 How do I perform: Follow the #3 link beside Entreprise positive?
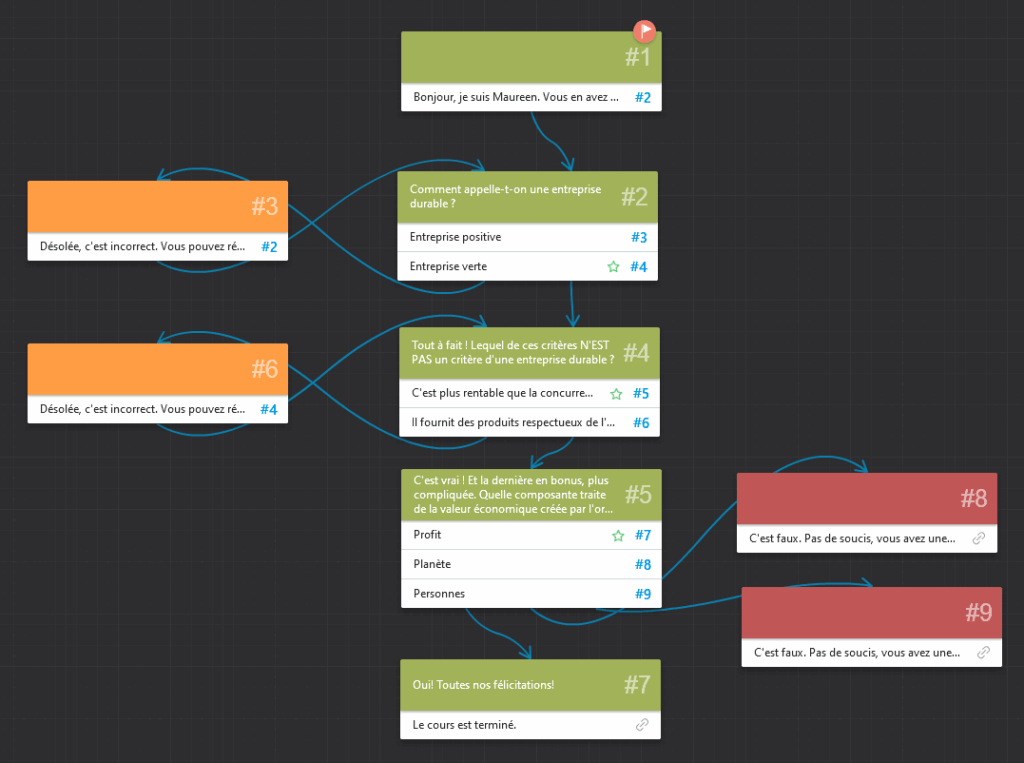(639, 237)
